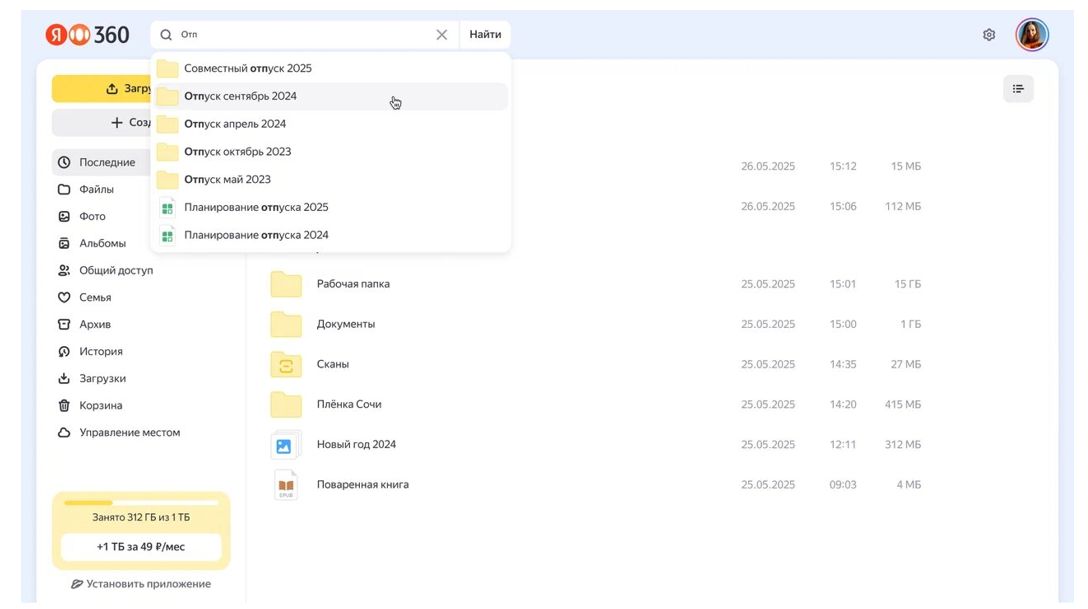Select suggestion Совместный отпуск 2025
Image resolution: width=1088 pixels, height=609 pixels.
click(x=247, y=69)
